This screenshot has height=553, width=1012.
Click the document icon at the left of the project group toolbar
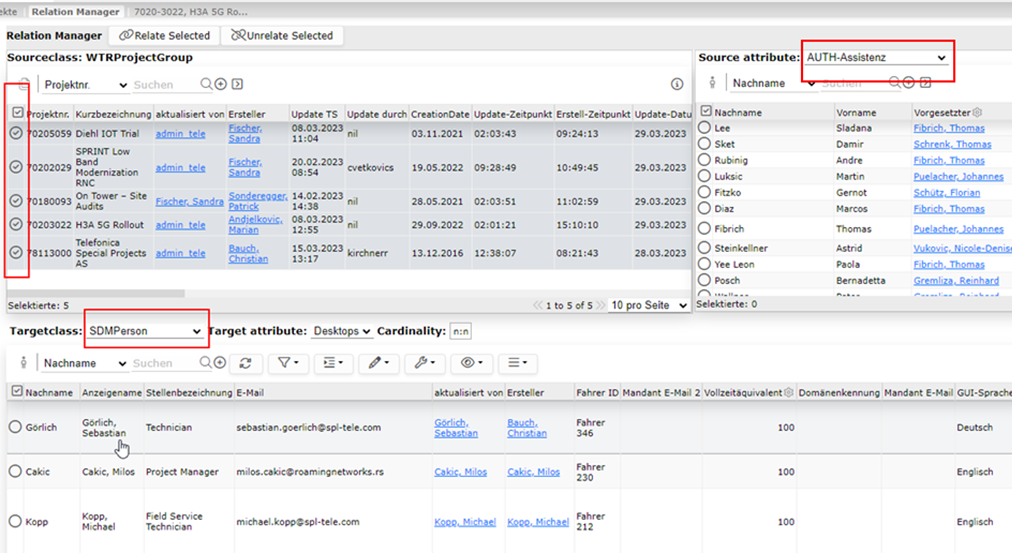[23, 84]
